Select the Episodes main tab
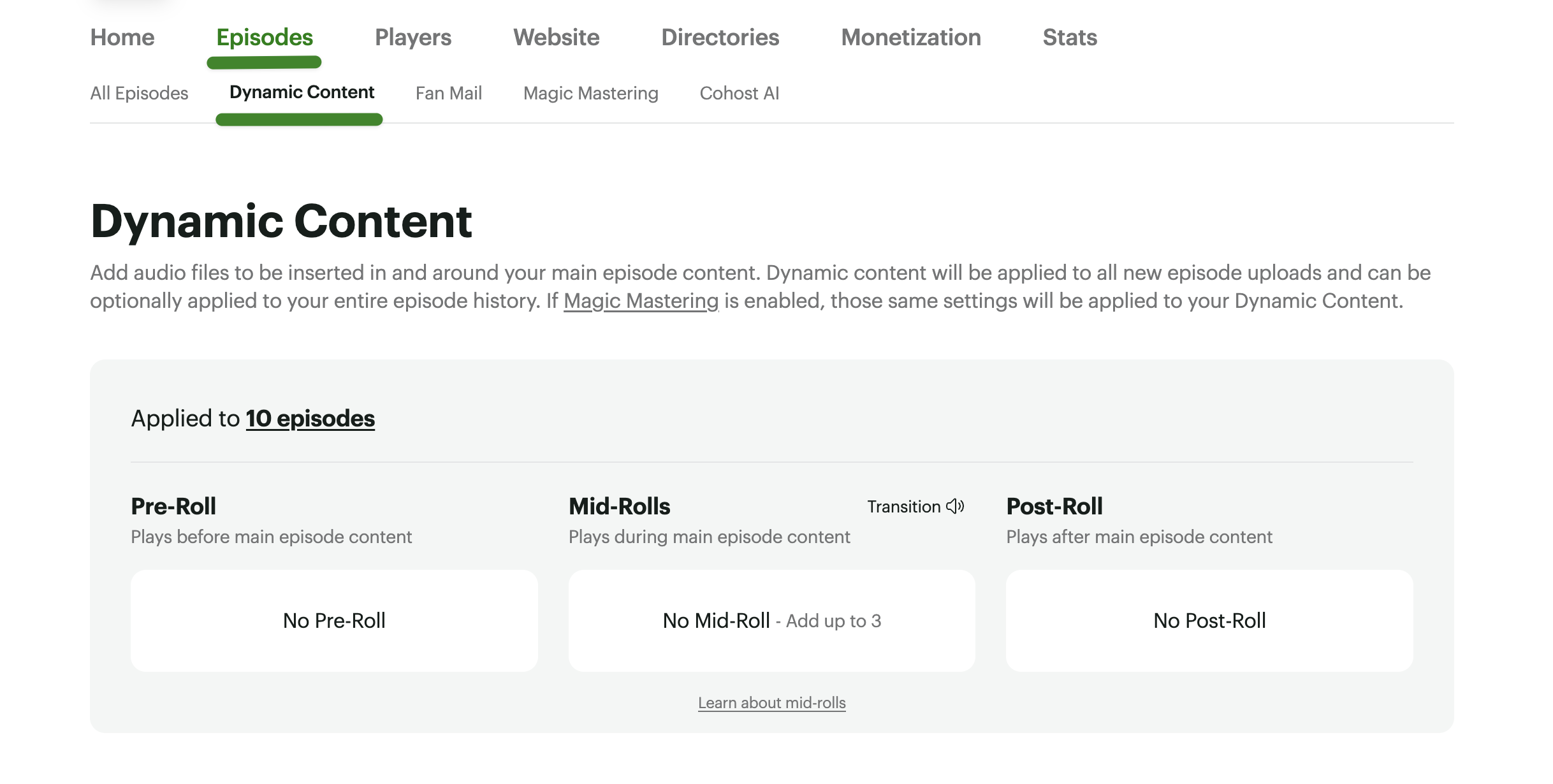This screenshot has width=1553, height=784. tap(265, 38)
